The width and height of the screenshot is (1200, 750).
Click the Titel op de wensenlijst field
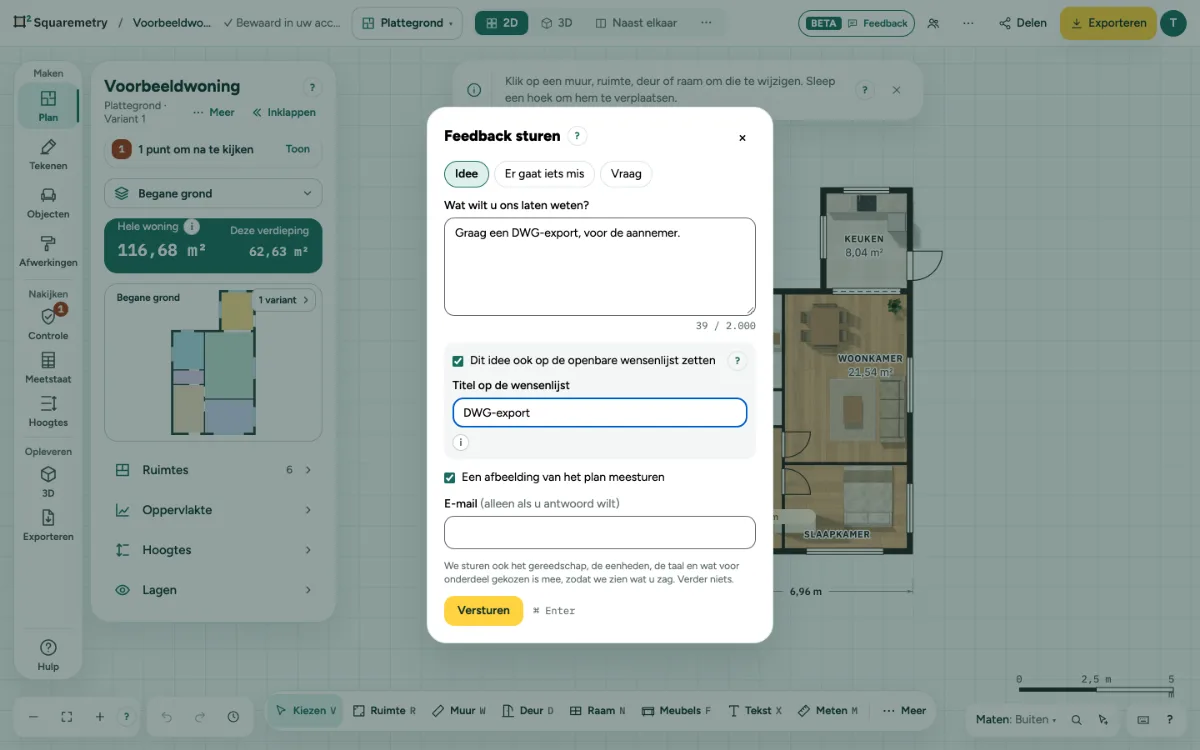tap(600, 412)
